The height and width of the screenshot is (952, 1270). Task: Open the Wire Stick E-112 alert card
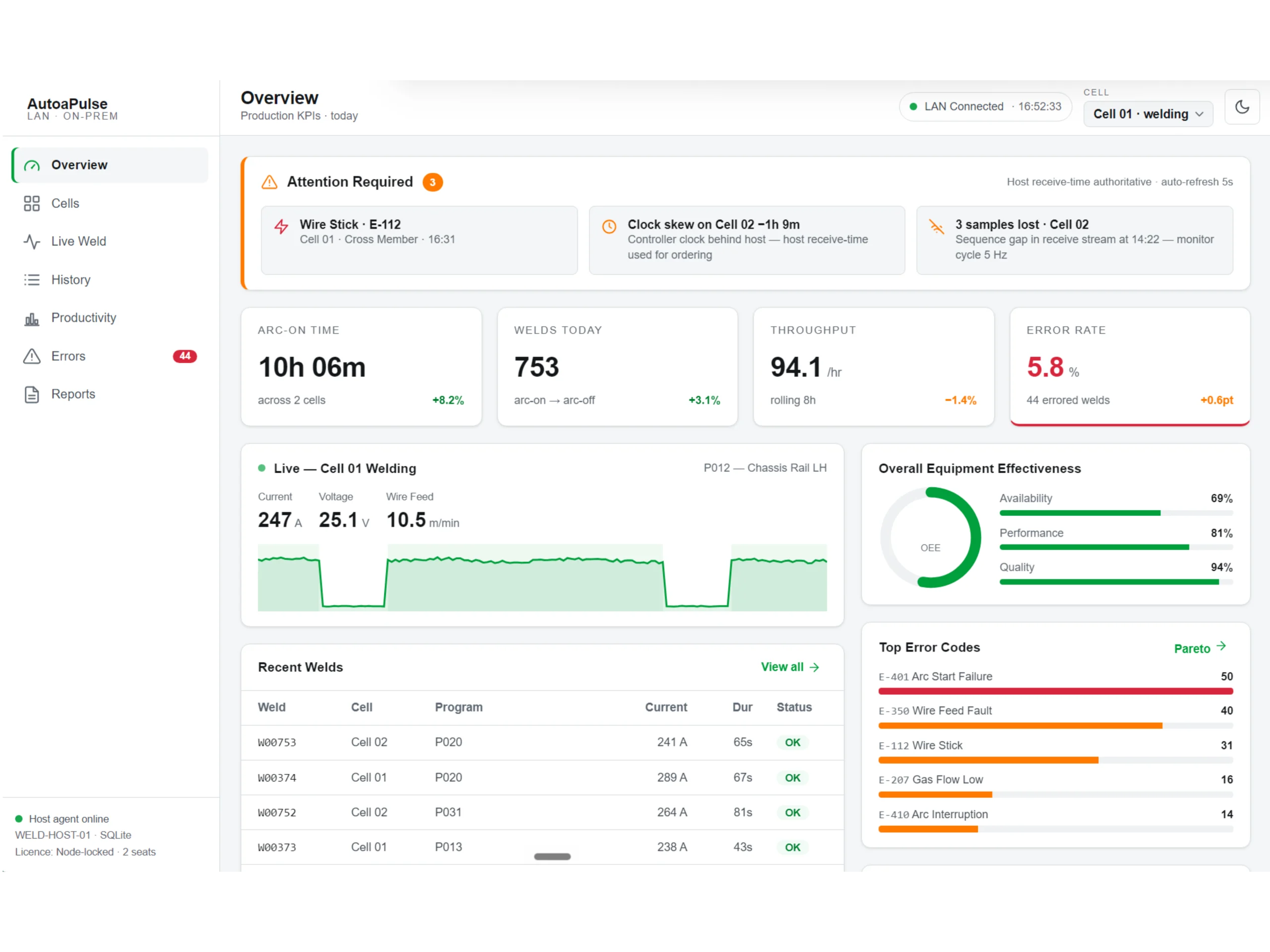click(x=419, y=240)
